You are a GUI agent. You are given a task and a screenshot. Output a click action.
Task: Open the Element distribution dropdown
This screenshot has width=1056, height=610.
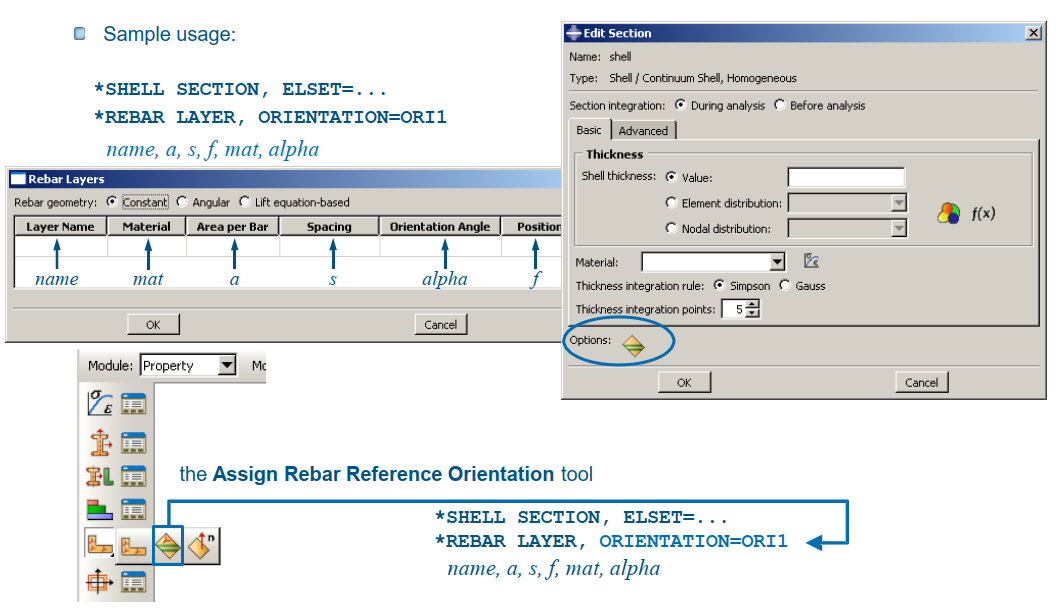point(897,203)
